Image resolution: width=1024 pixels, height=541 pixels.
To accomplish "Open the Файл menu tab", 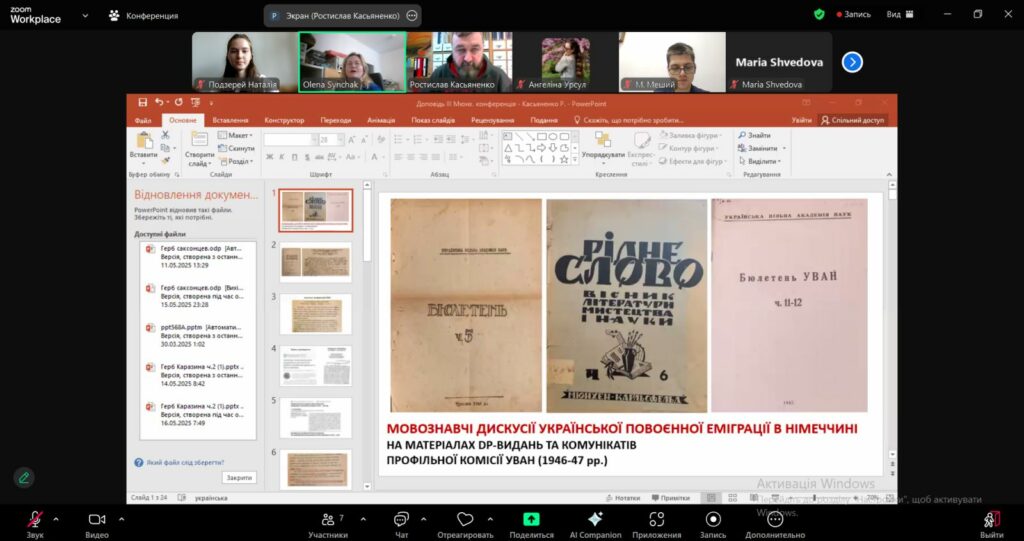I will (143, 120).
